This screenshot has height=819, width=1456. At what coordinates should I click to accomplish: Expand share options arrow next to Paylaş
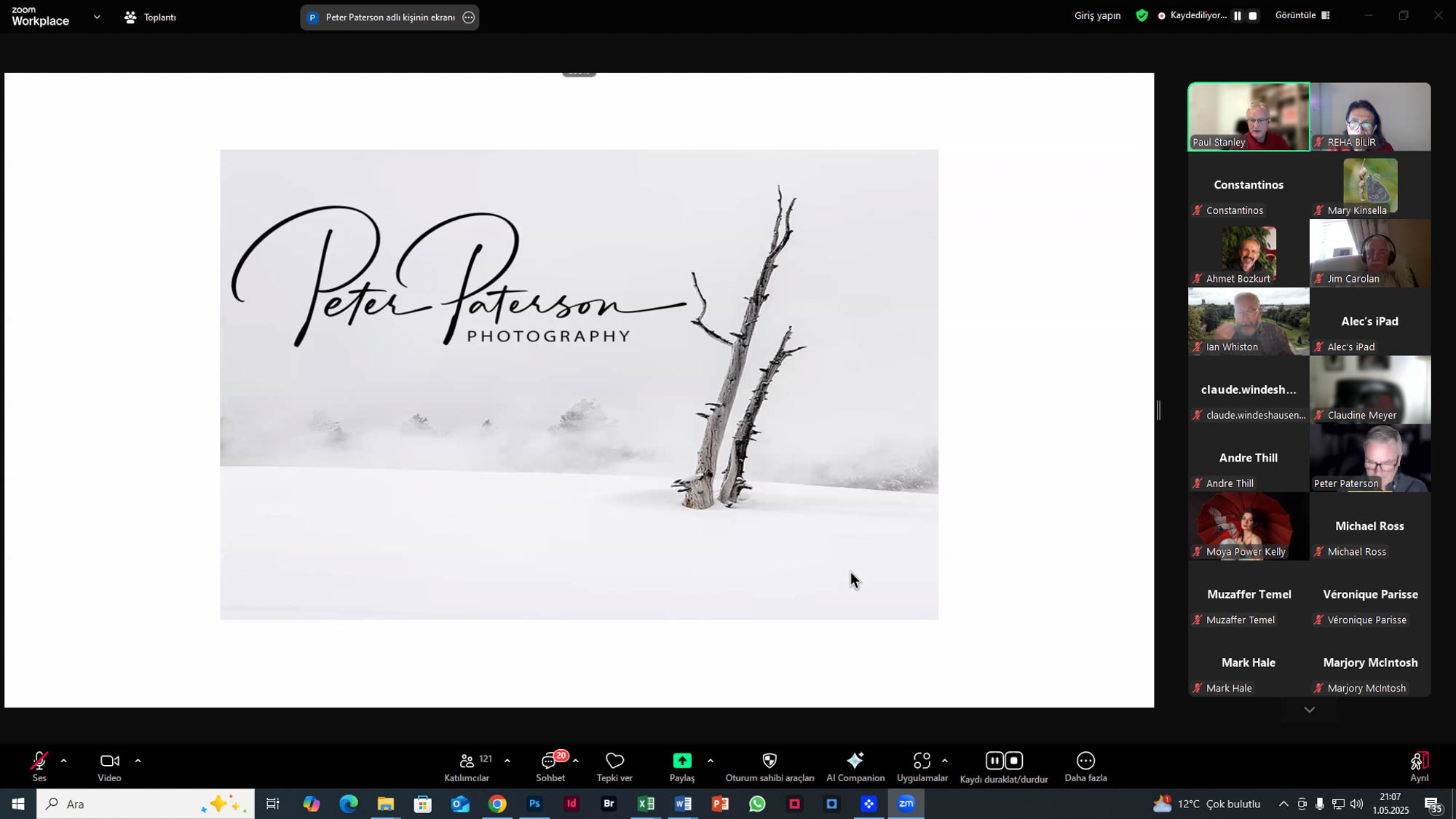711,761
